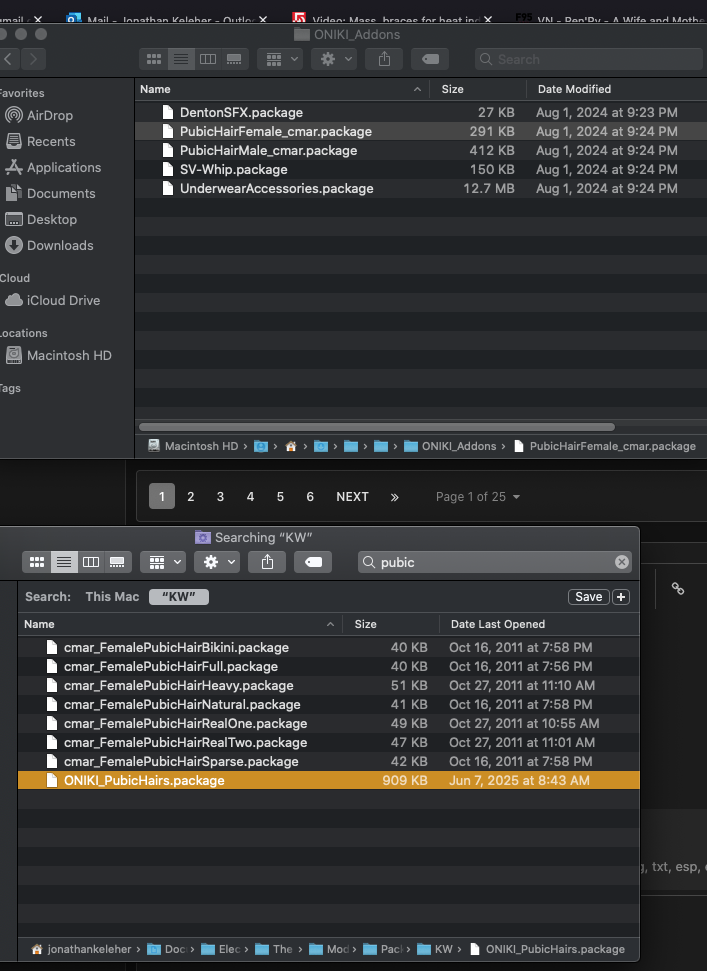Screen dimensions: 707x971
Task: Click KW folder in search window path bar
Action: pos(436,949)
